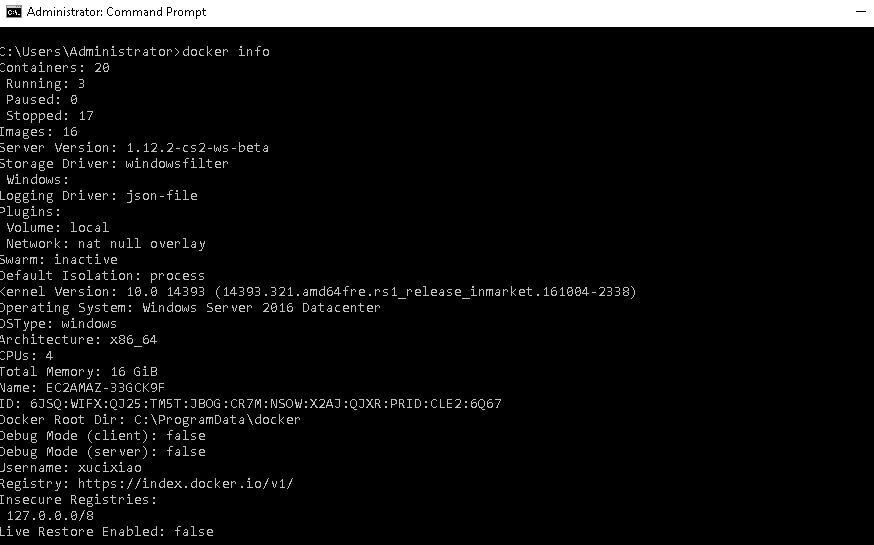Click the 'Total Memory: 16 GiB' line
The height and width of the screenshot is (545, 874).
tap(79, 372)
